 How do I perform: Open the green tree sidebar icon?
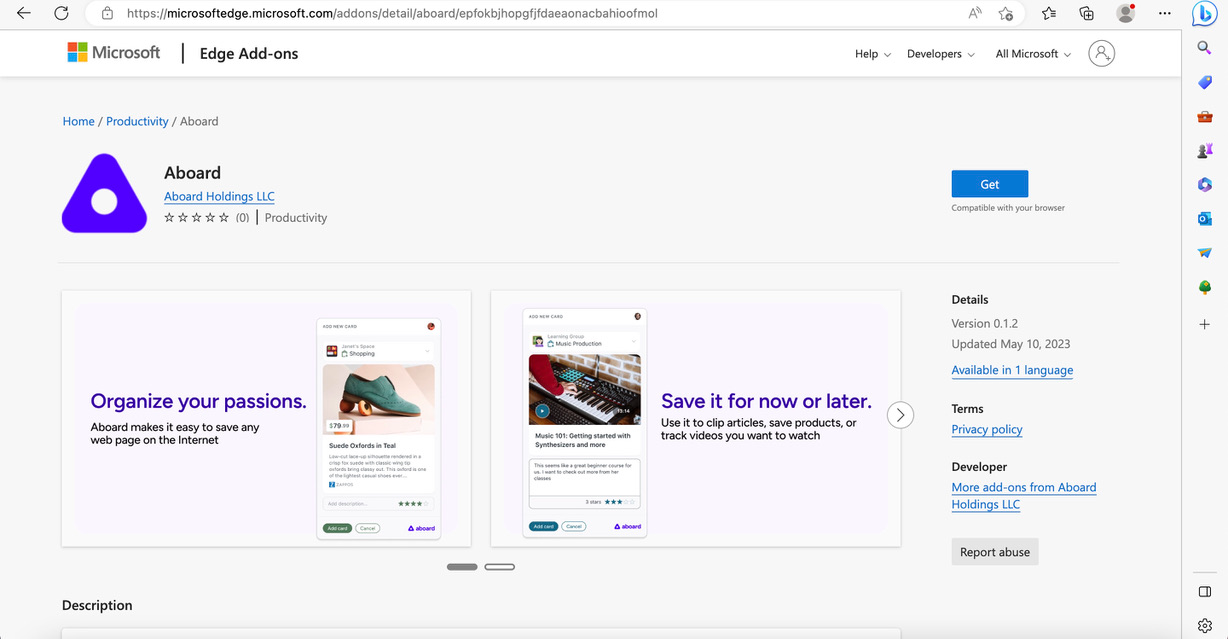pos(1205,288)
